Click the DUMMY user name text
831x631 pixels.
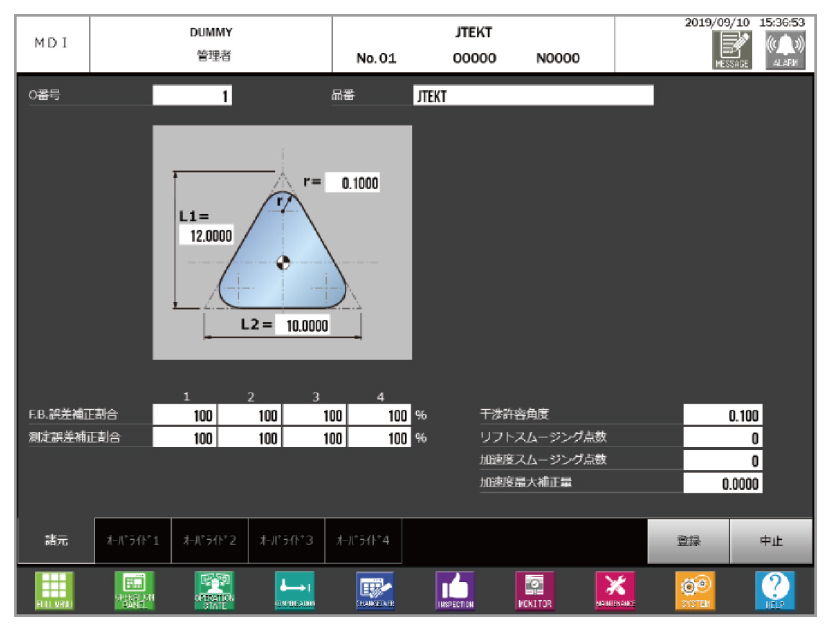pos(211,32)
